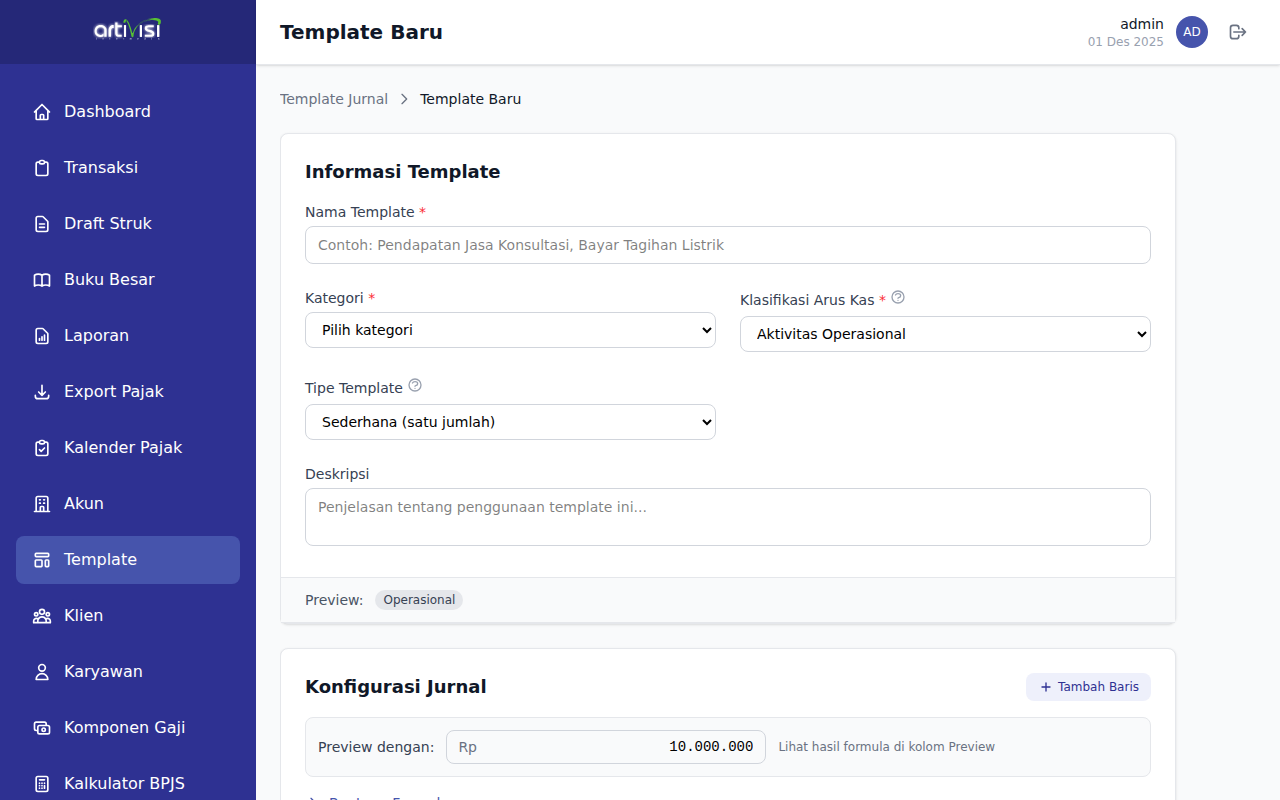Open the Kategori dropdown
This screenshot has width=1280, height=800.
point(510,330)
